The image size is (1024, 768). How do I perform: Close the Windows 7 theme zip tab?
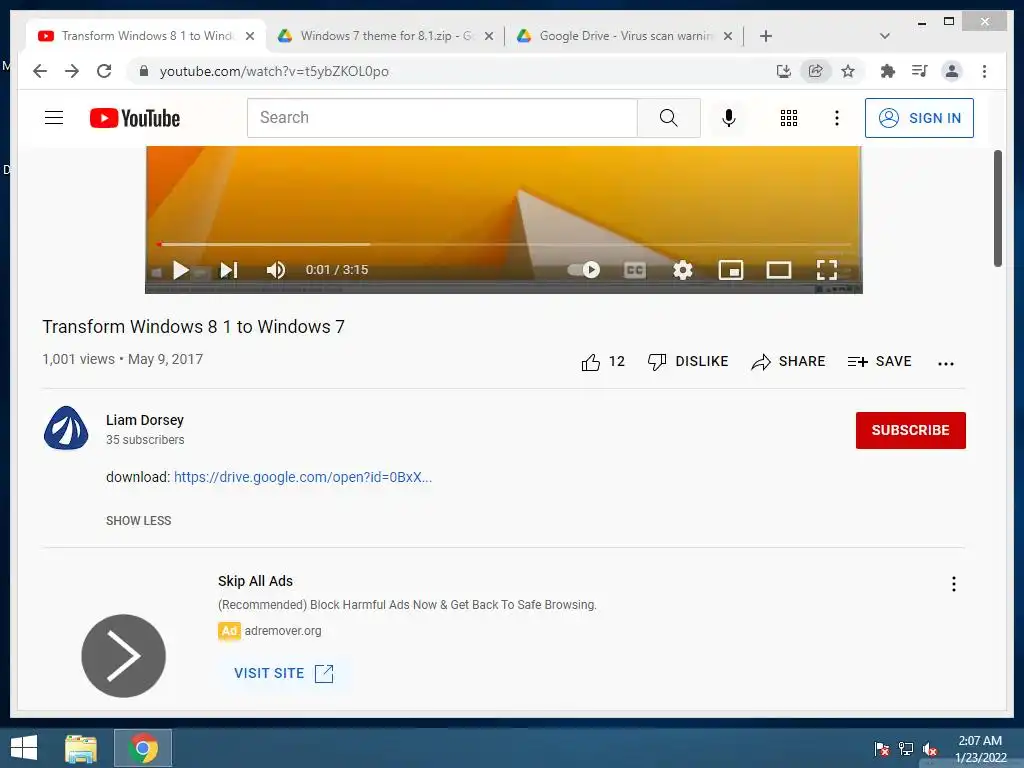pyautogui.click(x=488, y=36)
